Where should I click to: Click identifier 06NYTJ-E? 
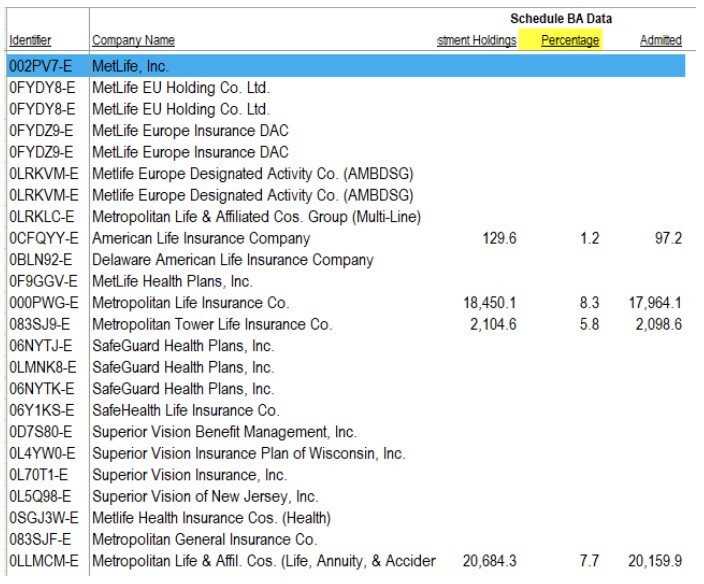pos(40,346)
